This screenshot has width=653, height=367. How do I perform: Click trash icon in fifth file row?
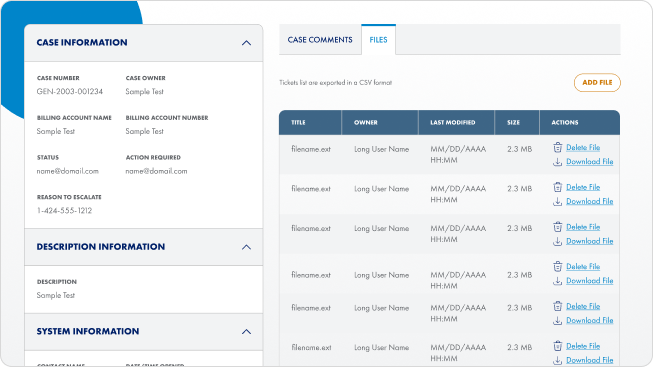[x=558, y=306]
